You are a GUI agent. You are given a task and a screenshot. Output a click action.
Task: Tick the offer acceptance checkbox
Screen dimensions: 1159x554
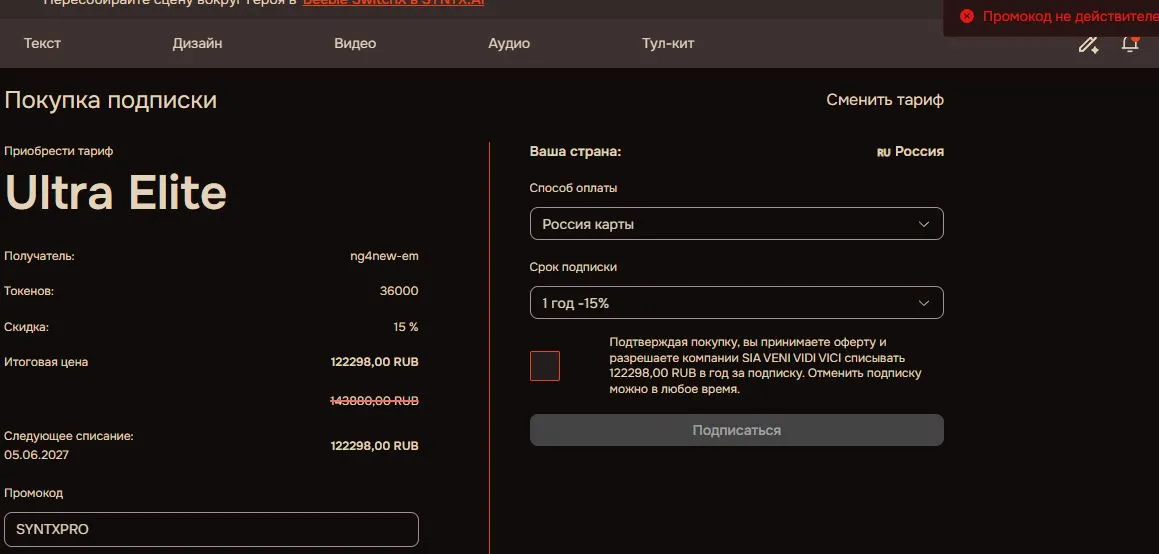click(545, 366)
